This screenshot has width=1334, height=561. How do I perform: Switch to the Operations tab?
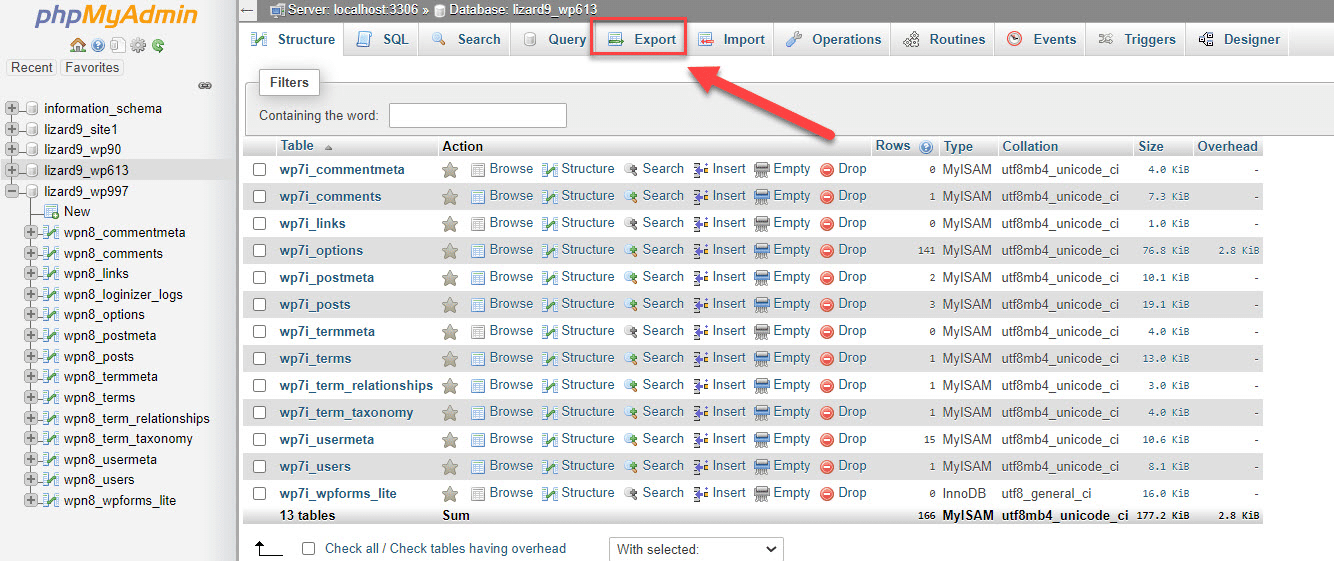point(834,40)
